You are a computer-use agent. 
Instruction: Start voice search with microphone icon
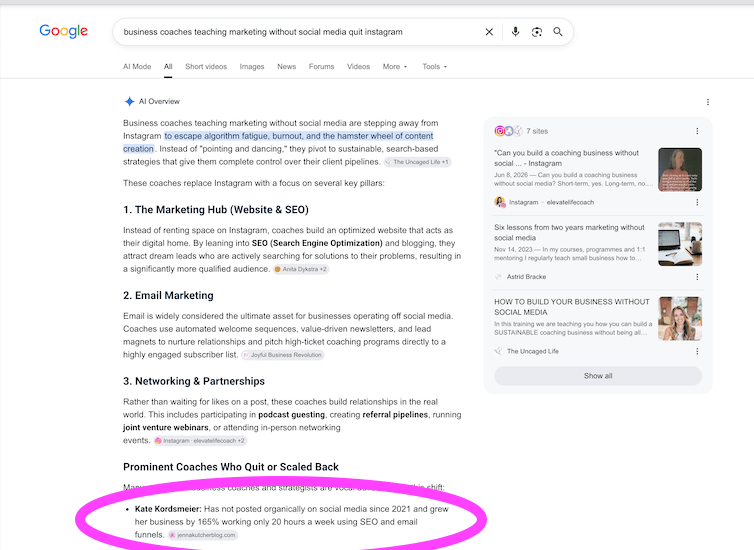click(x=515, y=32)
